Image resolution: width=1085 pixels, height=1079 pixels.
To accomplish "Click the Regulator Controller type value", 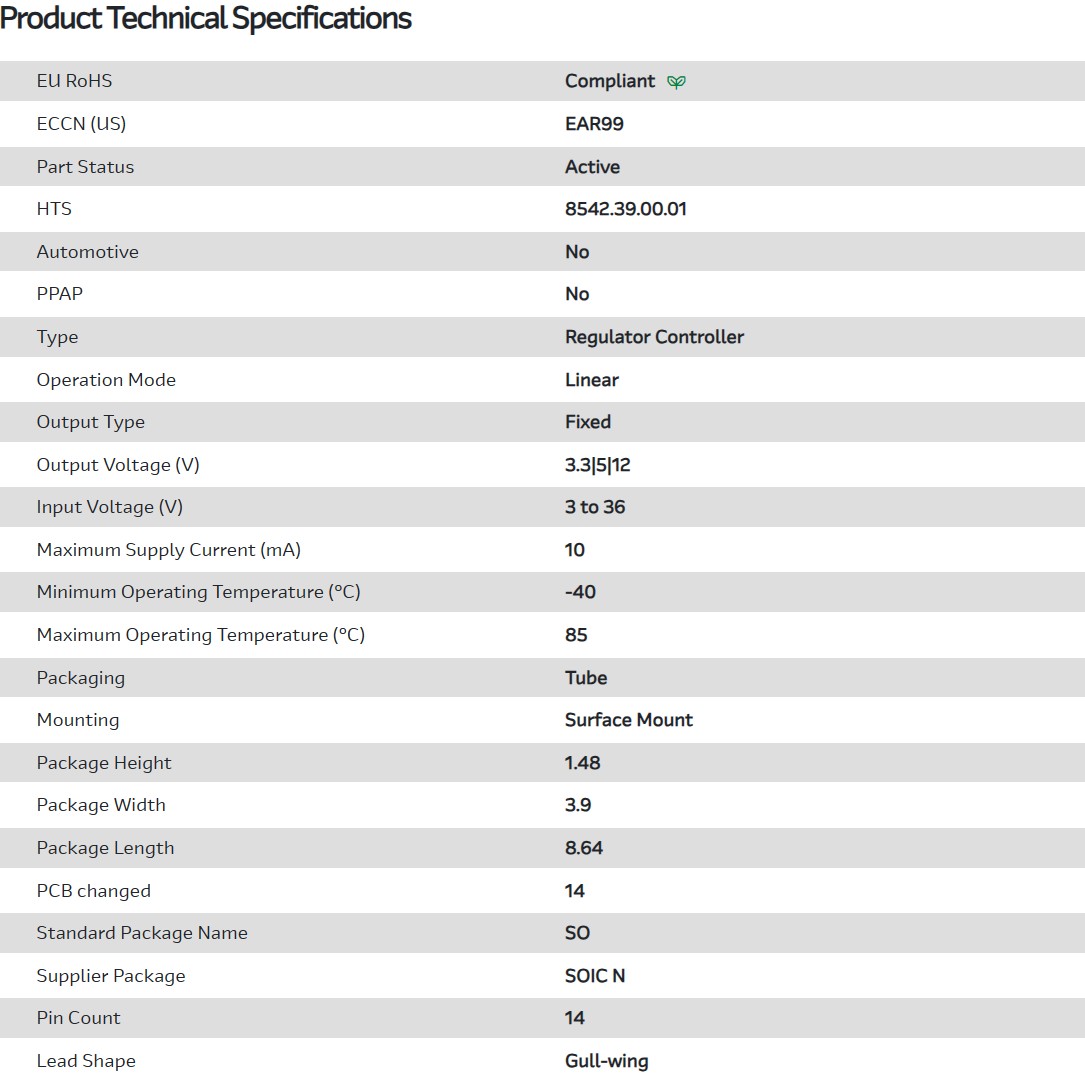I will (654, 337).
